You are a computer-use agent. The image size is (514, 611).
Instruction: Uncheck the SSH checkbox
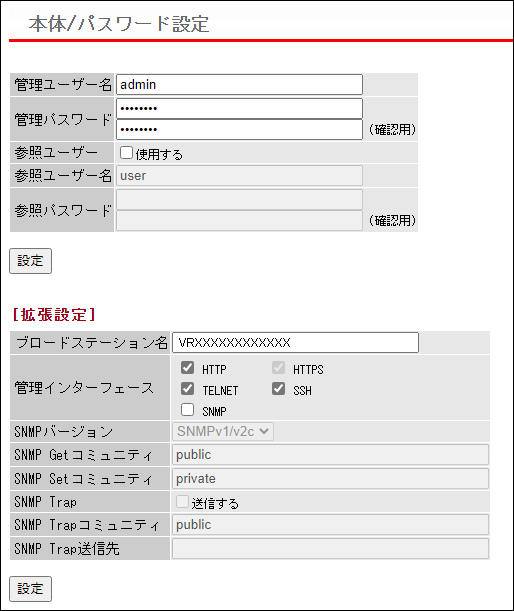pyautogui.click(x=278, y=388)
